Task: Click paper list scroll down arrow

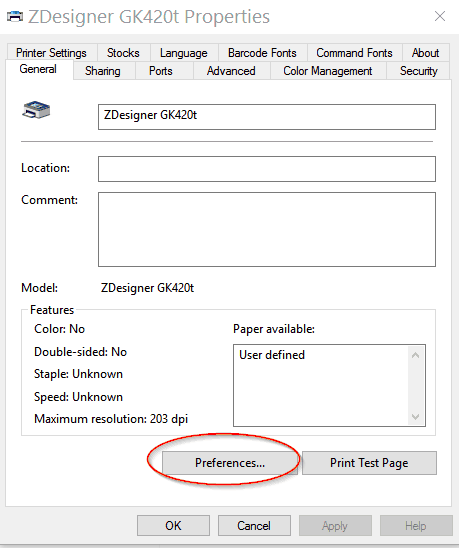Action: click(x=415, y=417)
